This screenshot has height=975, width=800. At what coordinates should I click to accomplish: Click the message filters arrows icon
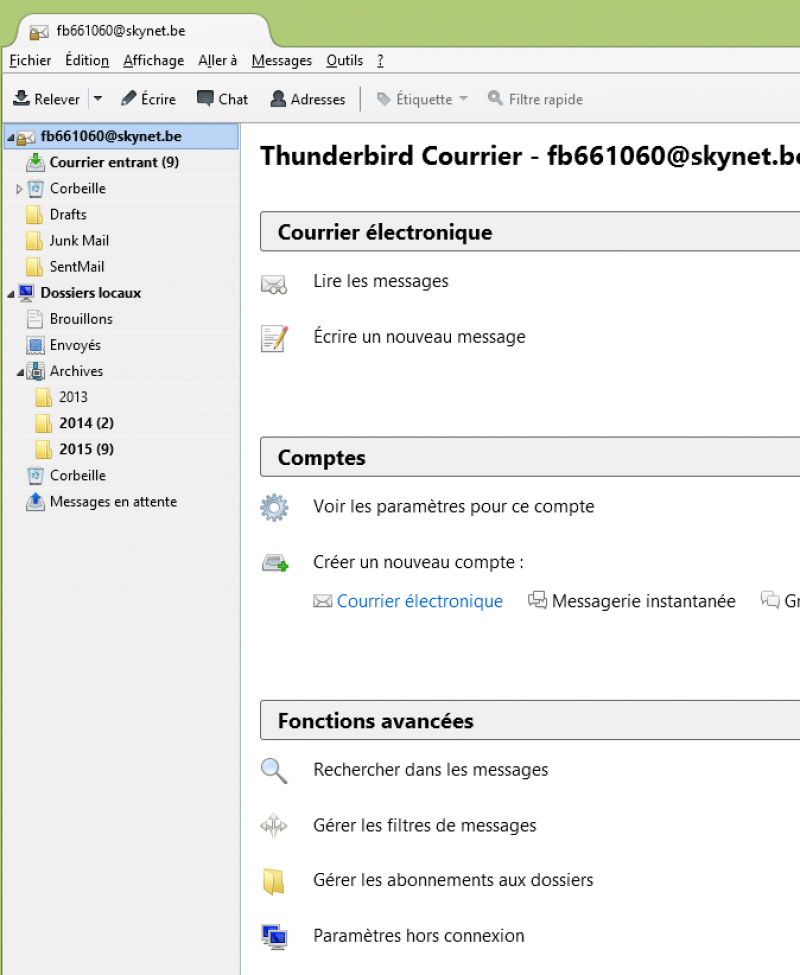(x=274, y=826)
